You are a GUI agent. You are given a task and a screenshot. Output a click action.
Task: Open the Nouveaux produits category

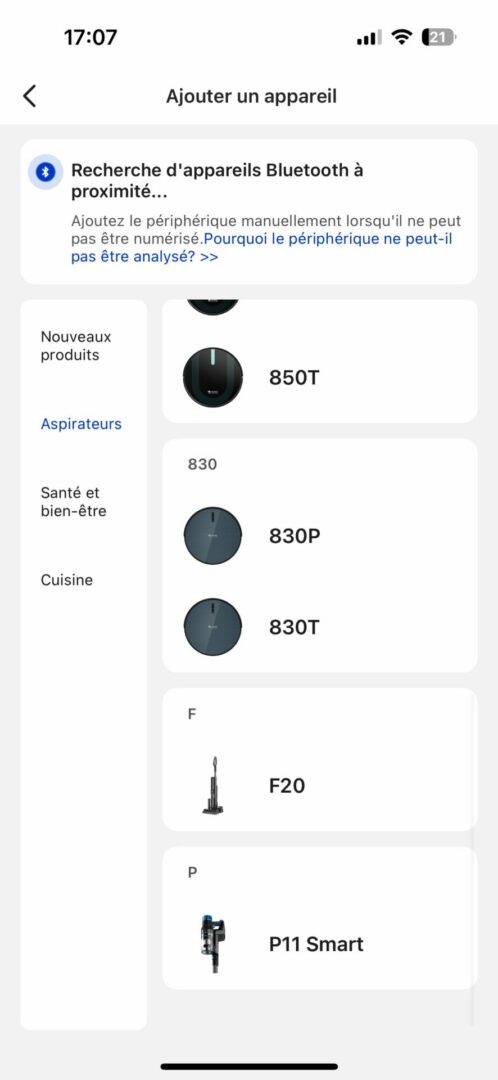(x=76, y=346)
